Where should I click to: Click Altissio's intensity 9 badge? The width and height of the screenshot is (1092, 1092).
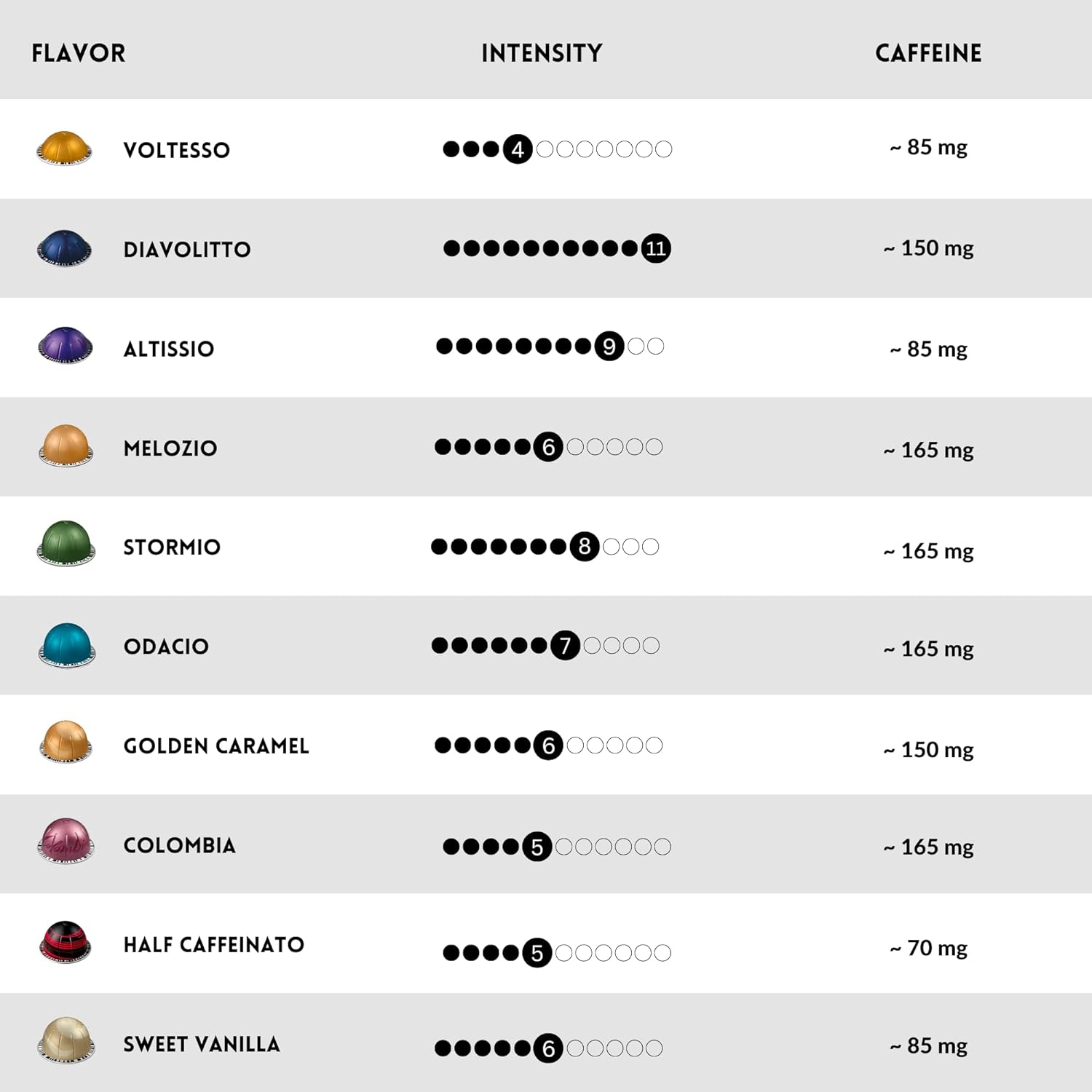[609, 347]
